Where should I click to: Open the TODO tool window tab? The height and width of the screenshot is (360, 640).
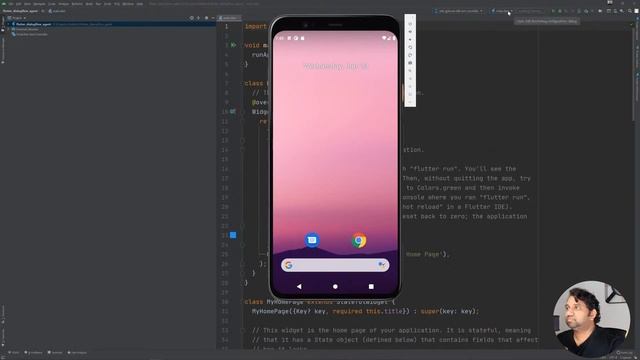point(13,352)
